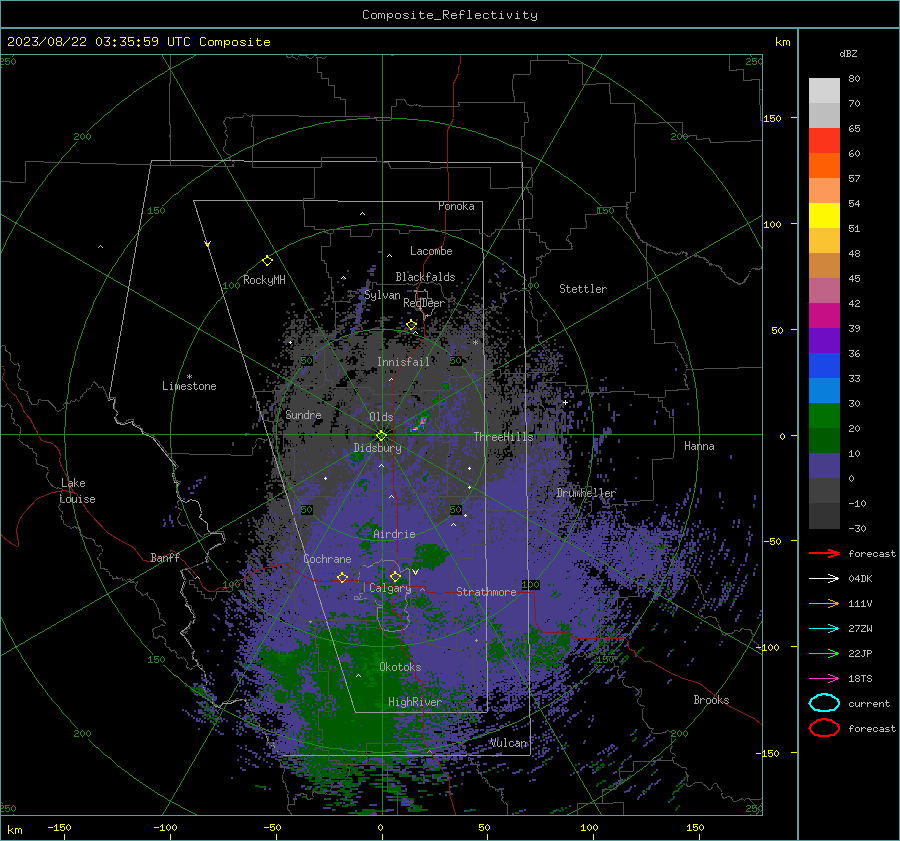
Task: Click the Innisfail town label
Action: pyautogui.click(x=403, y=362)
